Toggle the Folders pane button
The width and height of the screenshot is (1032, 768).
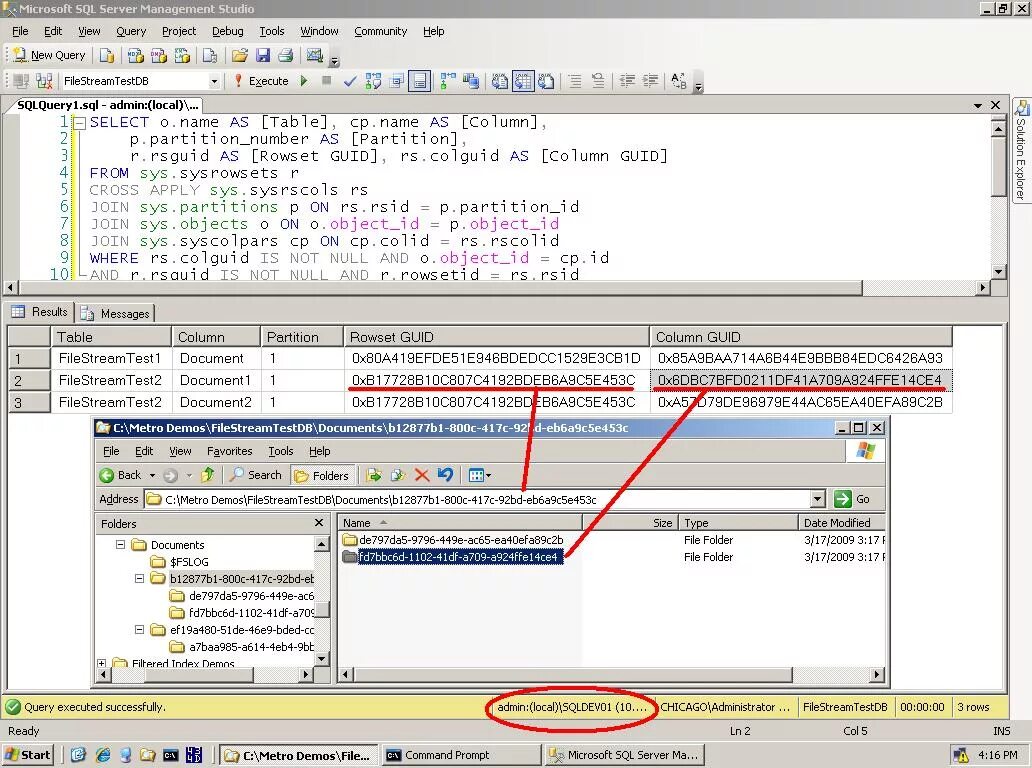point(322,475)
